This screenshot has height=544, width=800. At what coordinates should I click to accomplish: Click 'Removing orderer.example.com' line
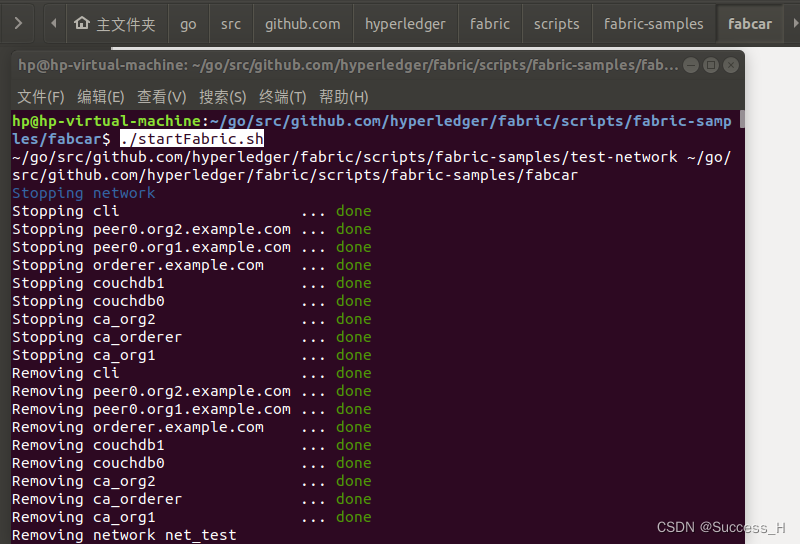192,427
